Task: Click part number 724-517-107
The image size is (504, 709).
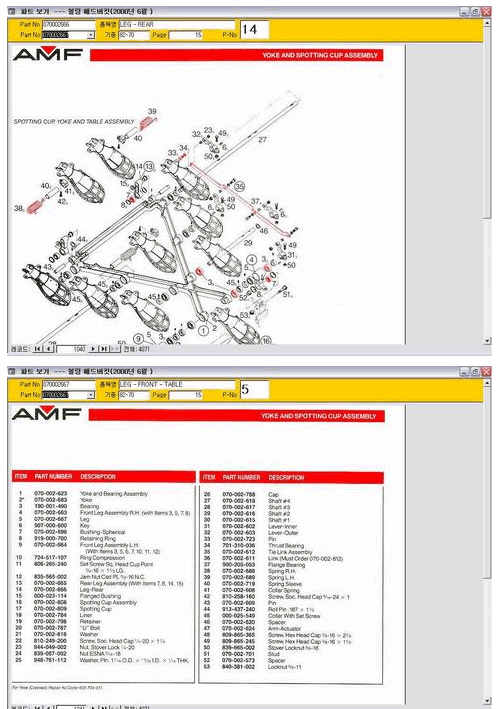Action: pos(51,558)
